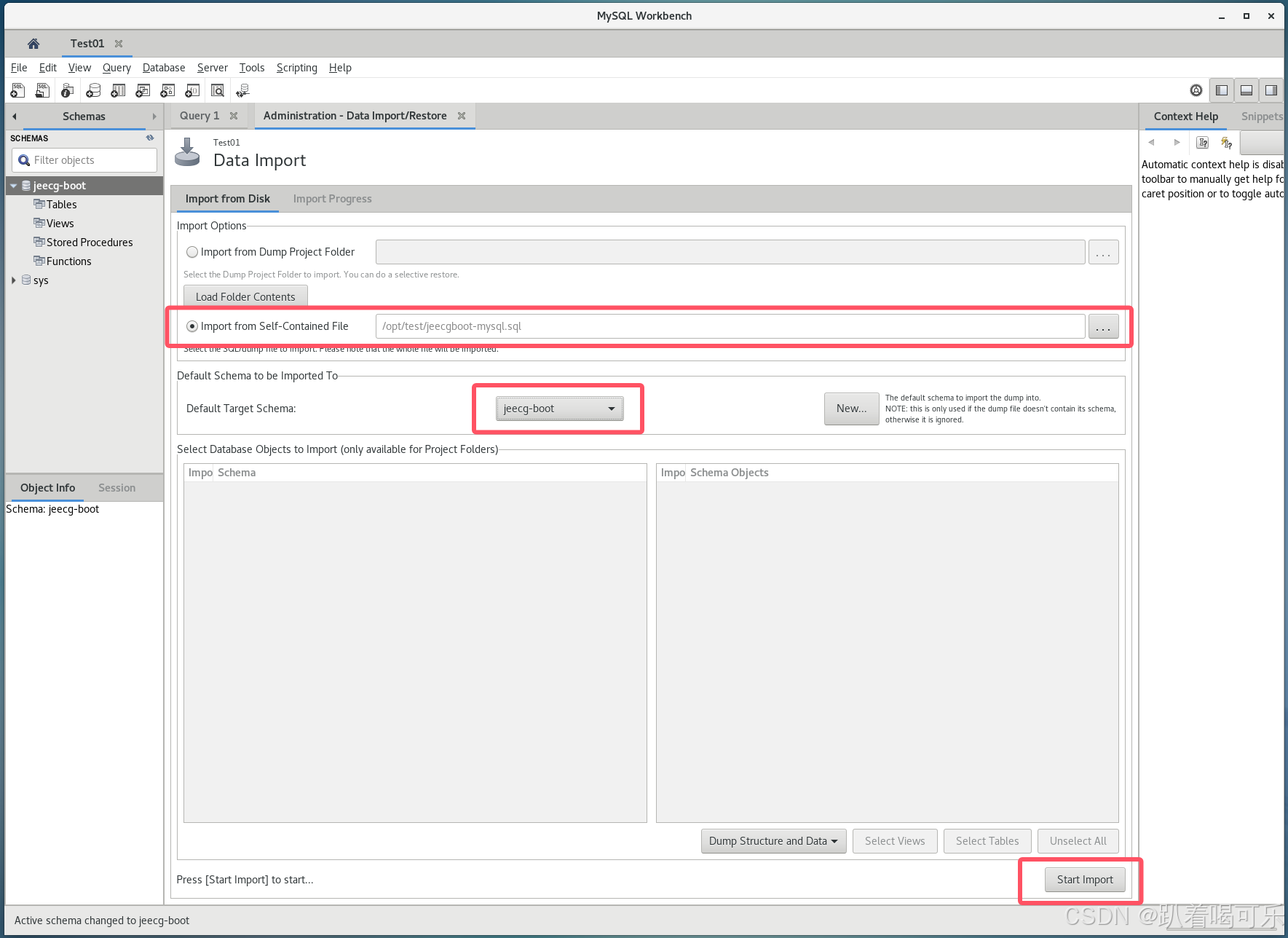The height and width of the screenshot is (938, 1288).
Task: Open the Database menu
Action: click(164, 68)
